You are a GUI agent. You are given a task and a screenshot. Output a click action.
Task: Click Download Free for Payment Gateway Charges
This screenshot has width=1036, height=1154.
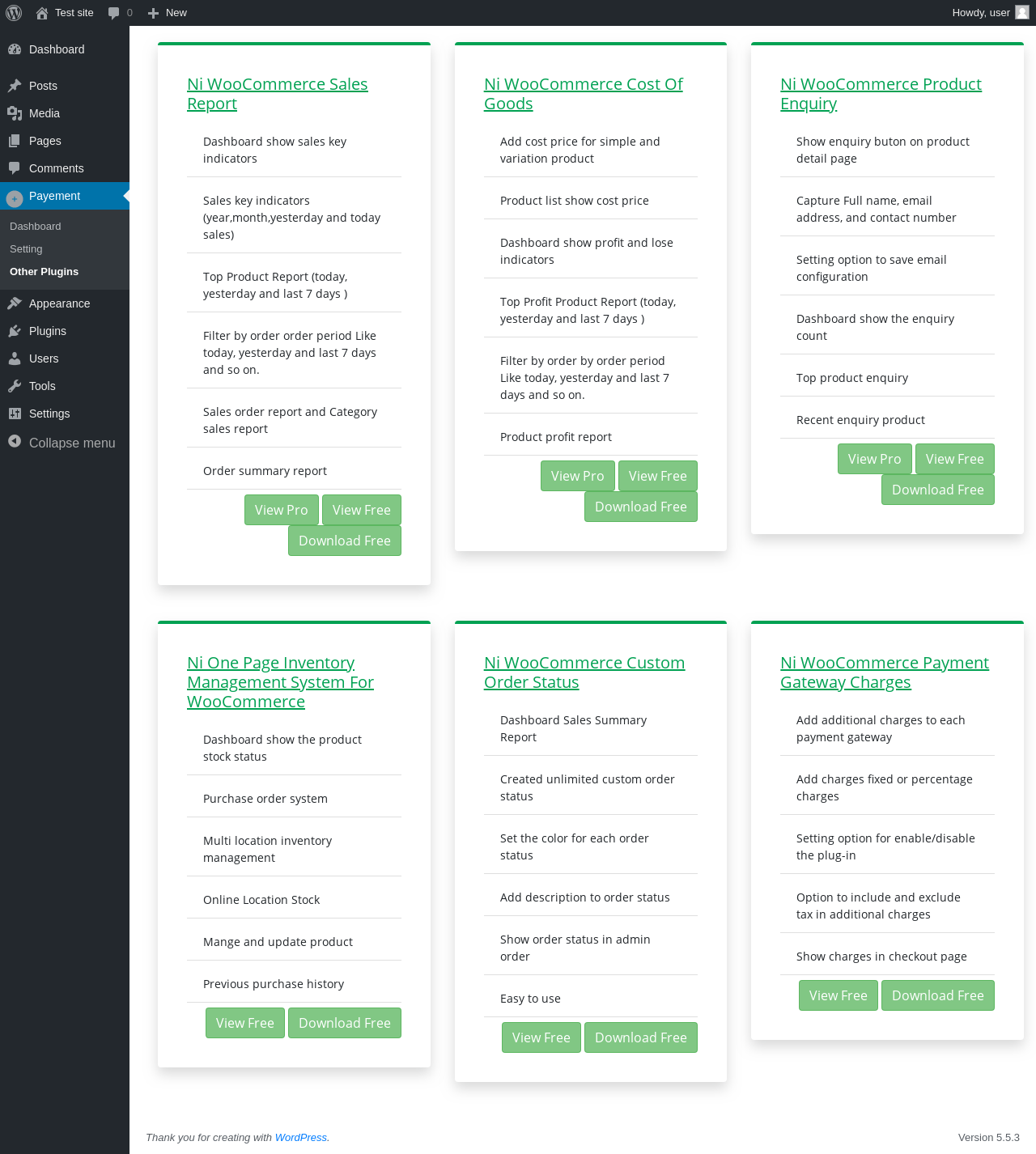tap(938, 995)
